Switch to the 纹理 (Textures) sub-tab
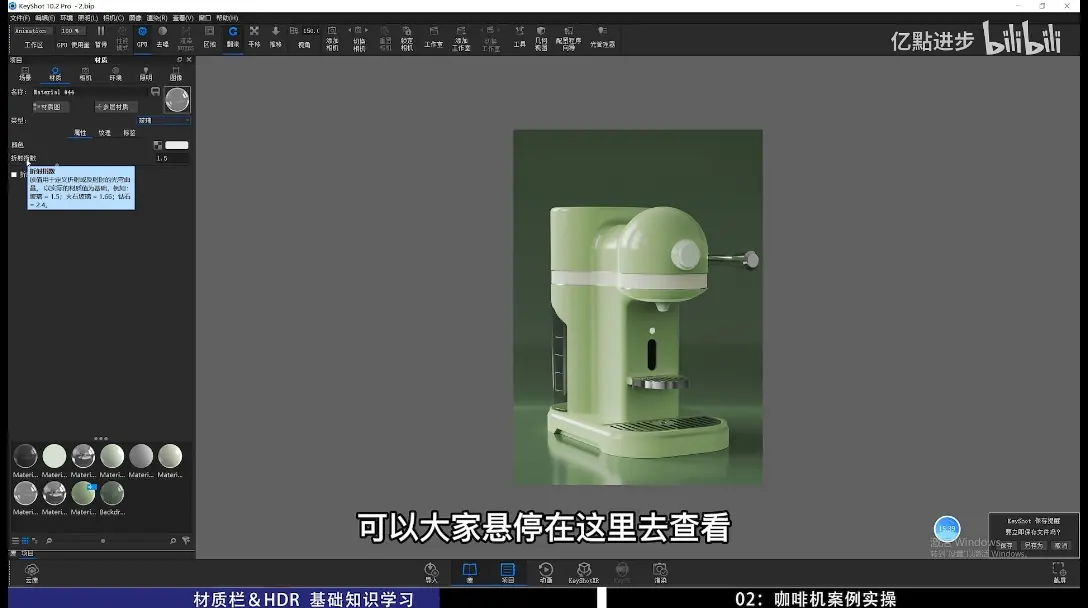 104,133
